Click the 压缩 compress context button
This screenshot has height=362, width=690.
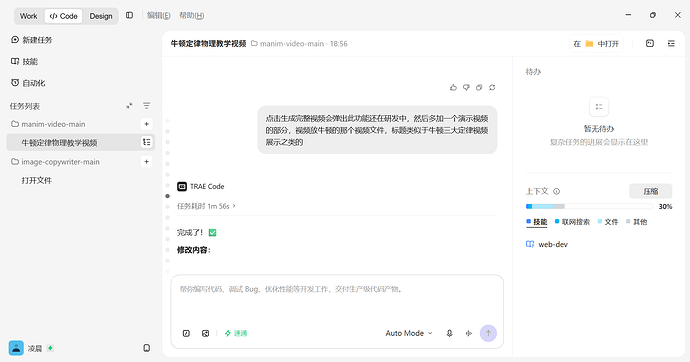click(x=650, y=191)
